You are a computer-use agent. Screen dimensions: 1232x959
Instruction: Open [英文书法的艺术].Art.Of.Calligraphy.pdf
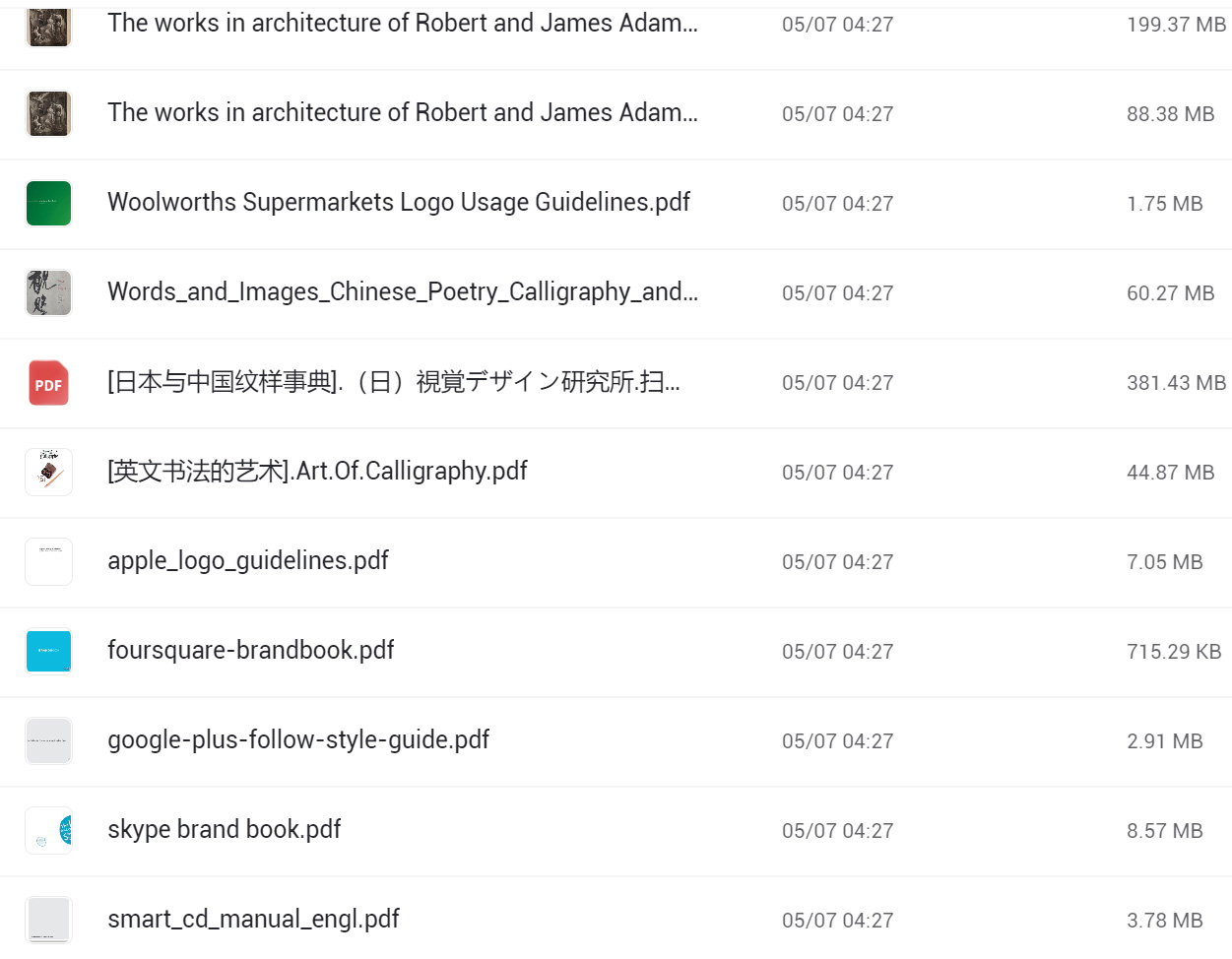coord(317,472)
